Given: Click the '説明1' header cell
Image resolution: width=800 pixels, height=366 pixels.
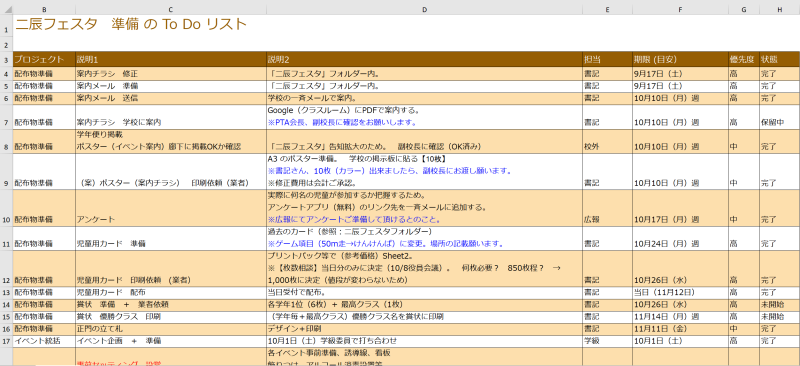Looking at the screenshot, I should 171,59.
